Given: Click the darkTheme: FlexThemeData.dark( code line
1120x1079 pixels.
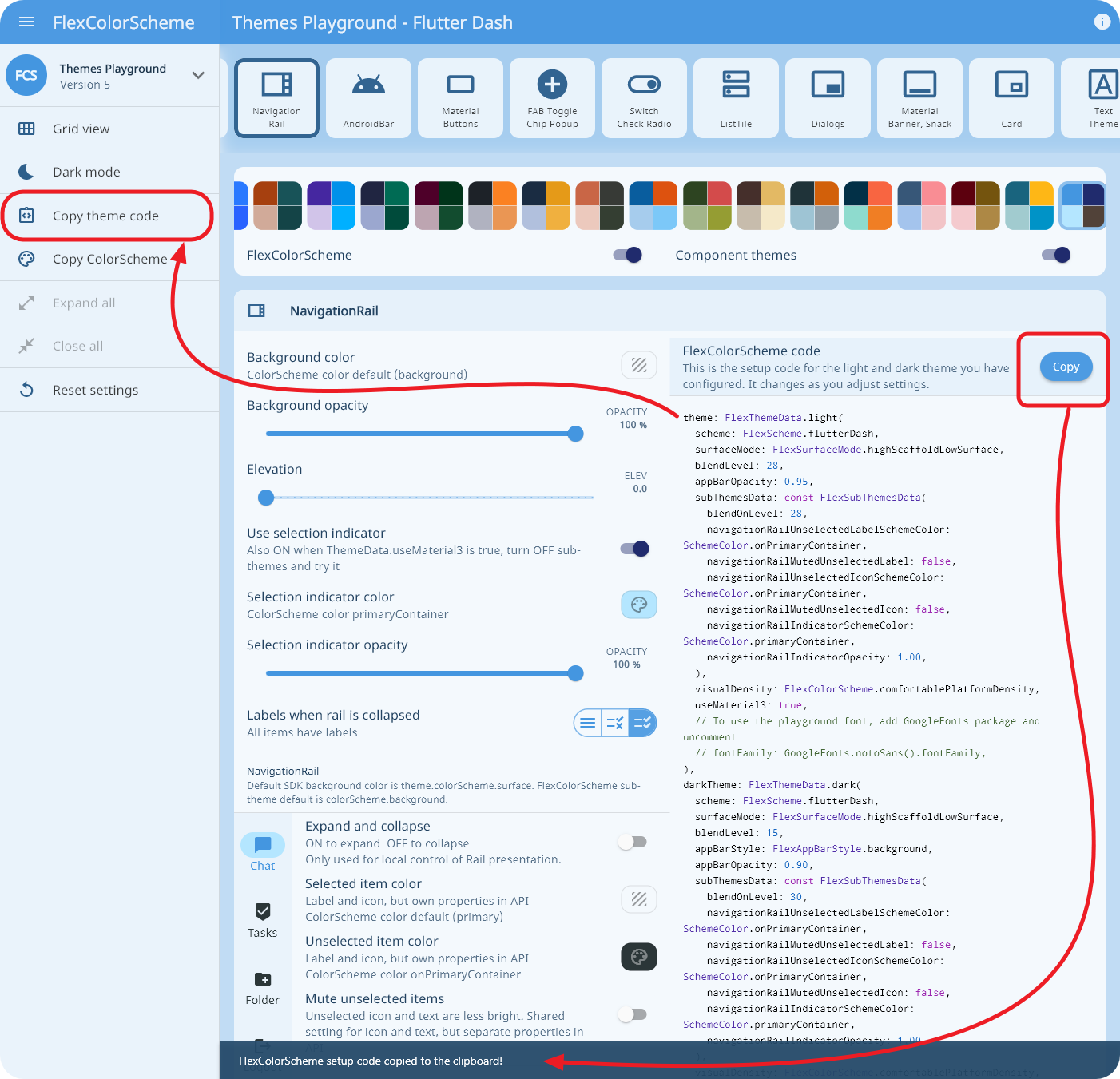Looking at the screenshot, I should point(772,785).
